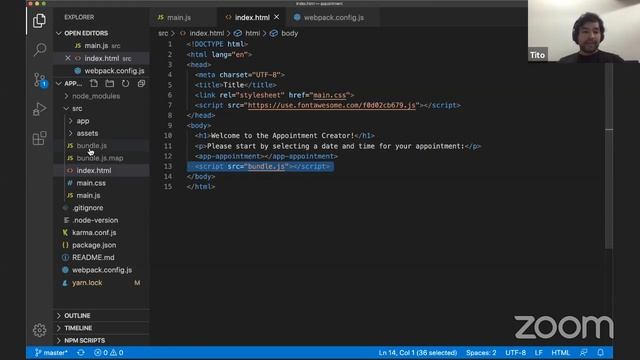Click the fontawesome script URL link

(x=331, y=105)
